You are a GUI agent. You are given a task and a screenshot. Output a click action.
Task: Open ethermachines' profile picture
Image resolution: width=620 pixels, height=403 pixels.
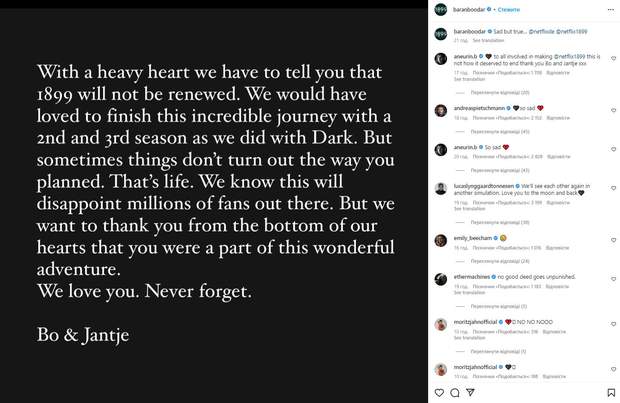(439, 277)
